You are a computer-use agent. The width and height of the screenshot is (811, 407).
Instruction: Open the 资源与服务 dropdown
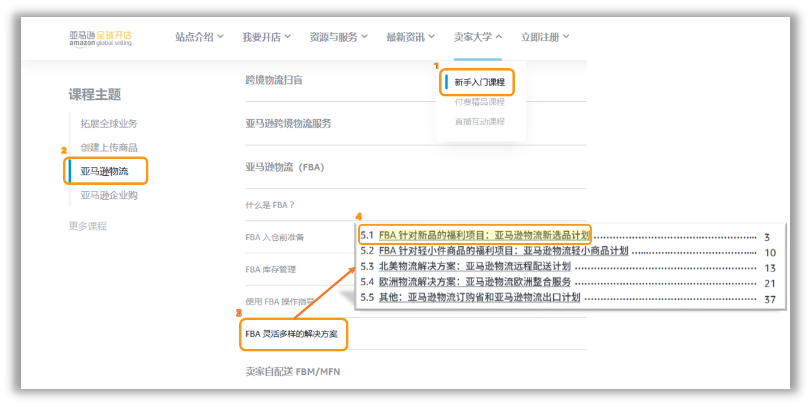click(338, 37)
